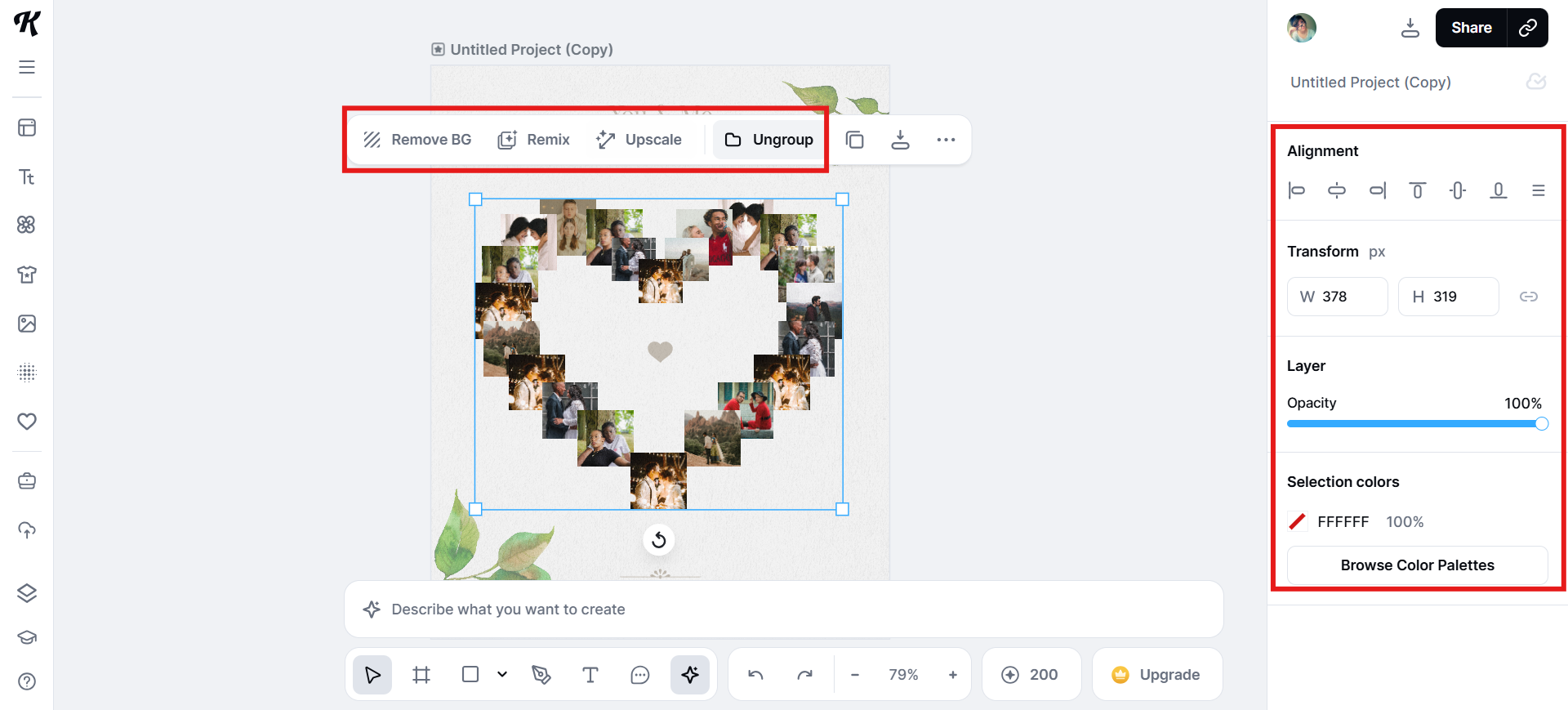Export selection from the floating toolbar
Viewport: 1568px width, 710px height.
coord(900,140)
